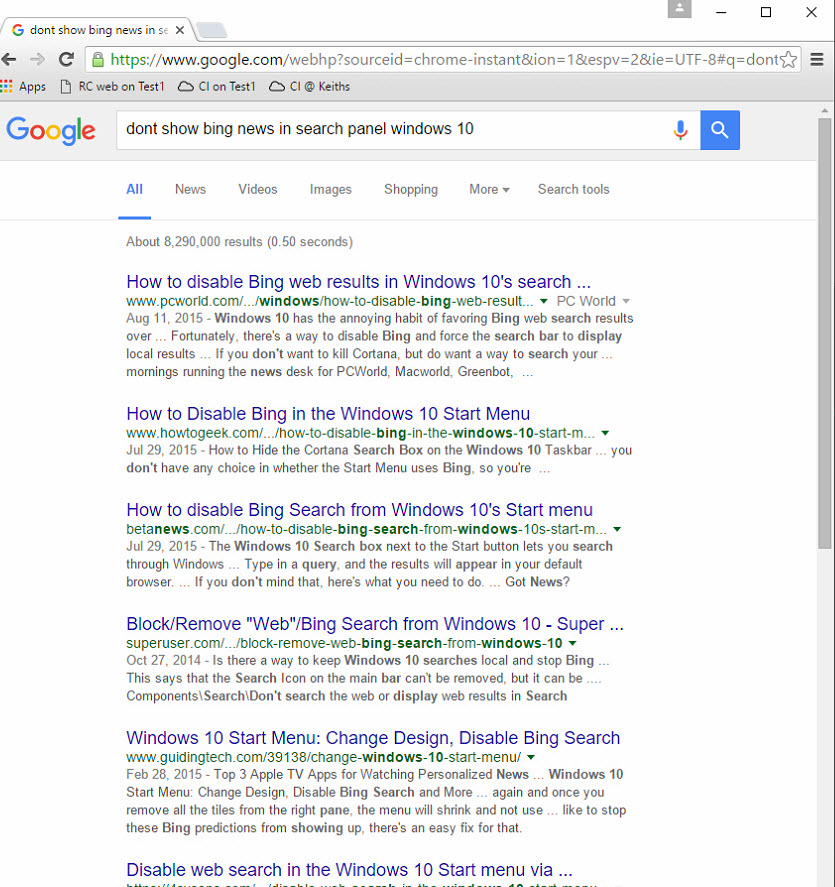Expand the More search filter dropdown

489,189
